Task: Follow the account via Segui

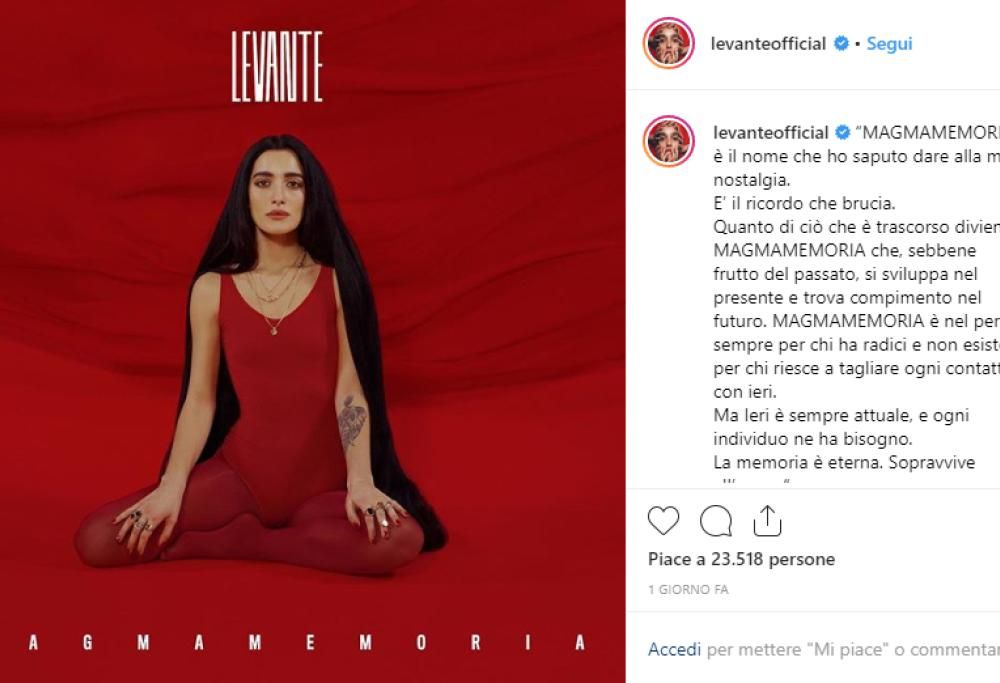Action: click(889, 43)
